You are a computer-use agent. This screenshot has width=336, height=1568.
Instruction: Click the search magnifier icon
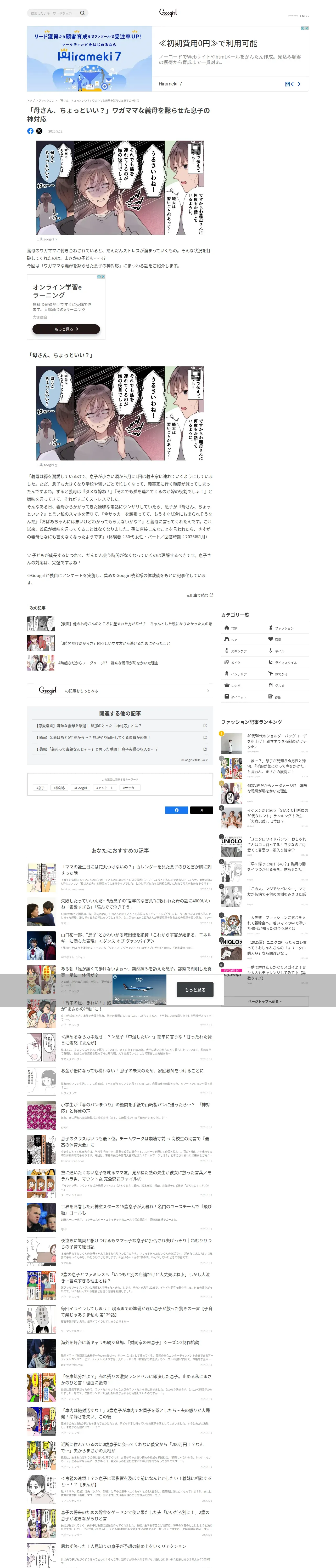click(x=82, y=13)
